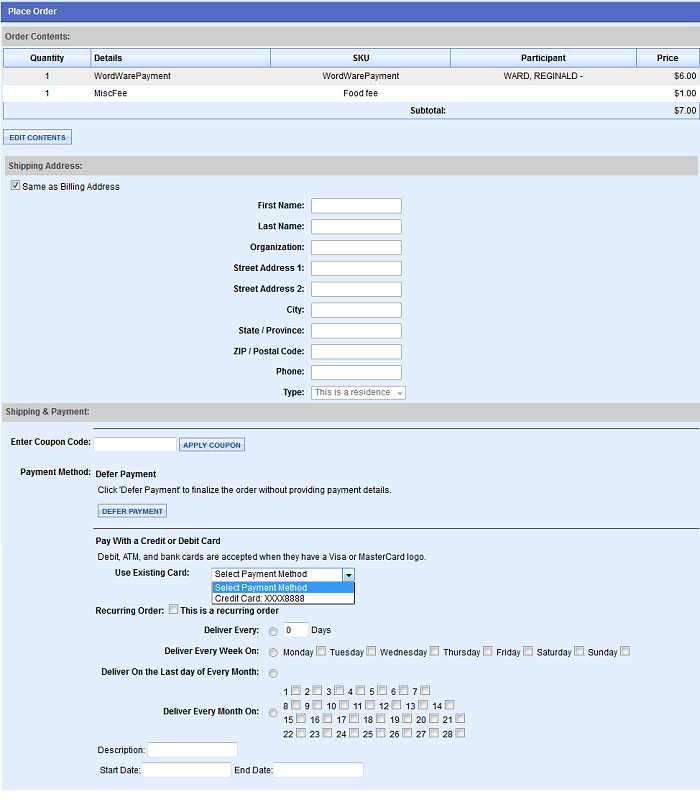This screenshot has height=802, width=700.
Task: Click the Edit Contents button
Action: click(37, 137)
